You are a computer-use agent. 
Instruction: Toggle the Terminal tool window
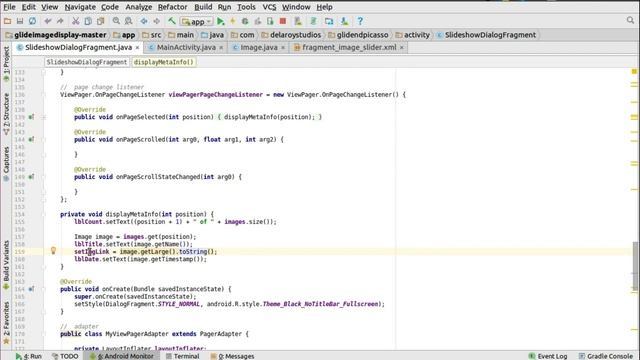coord(182,356)
